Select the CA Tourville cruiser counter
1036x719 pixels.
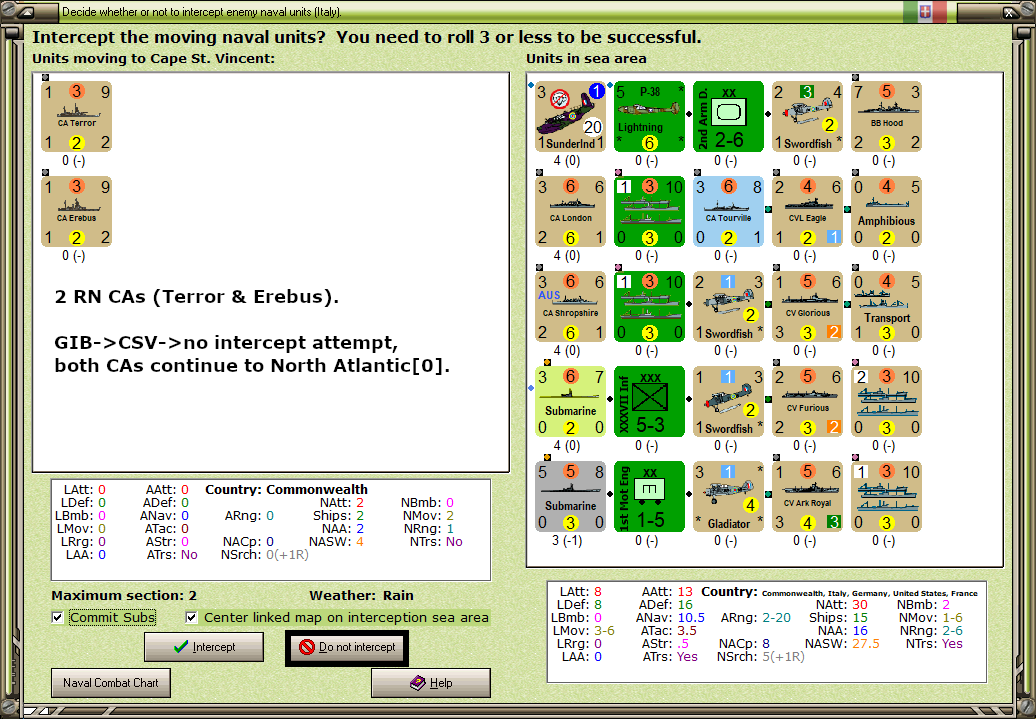[729, 212]
